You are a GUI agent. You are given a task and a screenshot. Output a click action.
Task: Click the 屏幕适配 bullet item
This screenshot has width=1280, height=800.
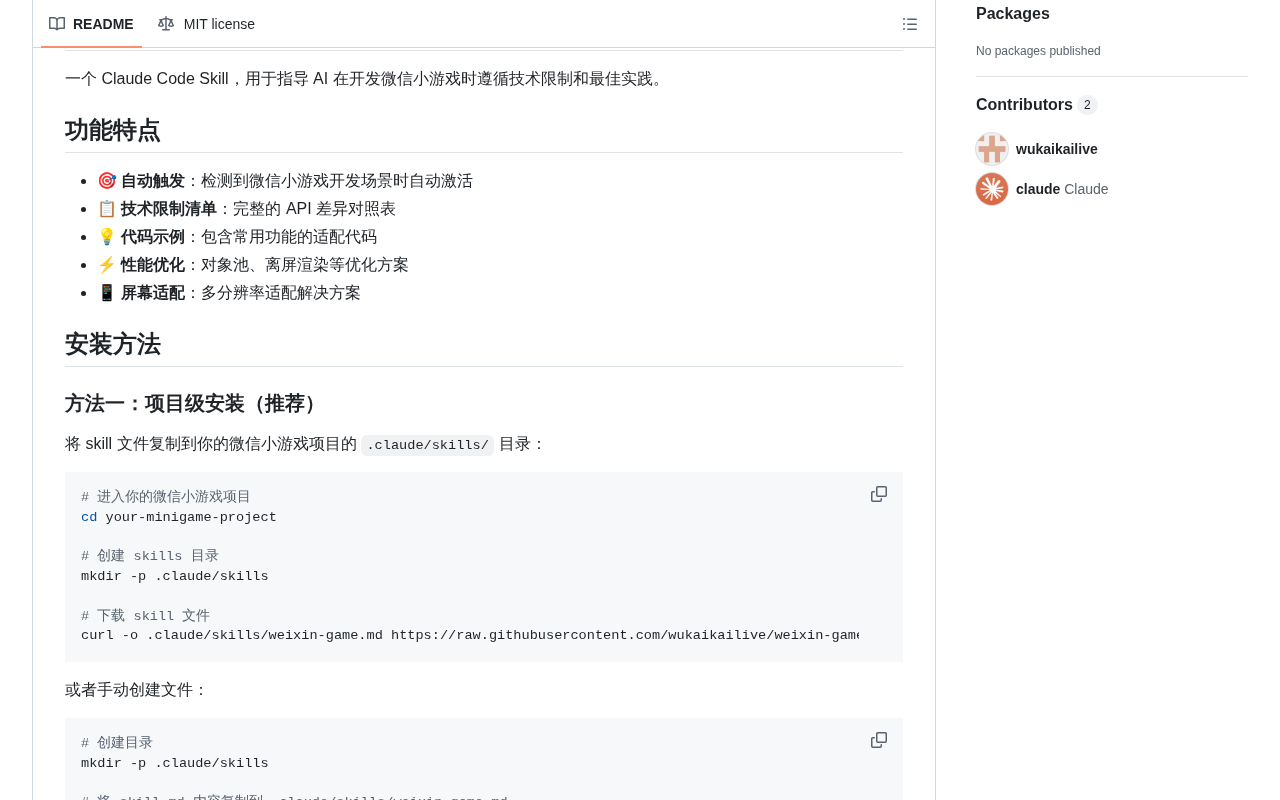click(229, 293)
